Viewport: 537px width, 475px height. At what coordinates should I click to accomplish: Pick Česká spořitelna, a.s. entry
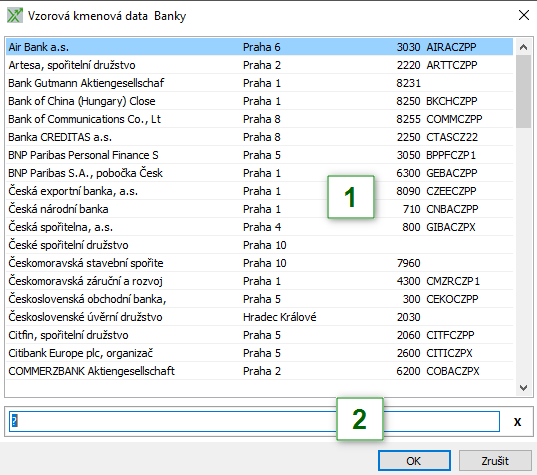(259, 227)
